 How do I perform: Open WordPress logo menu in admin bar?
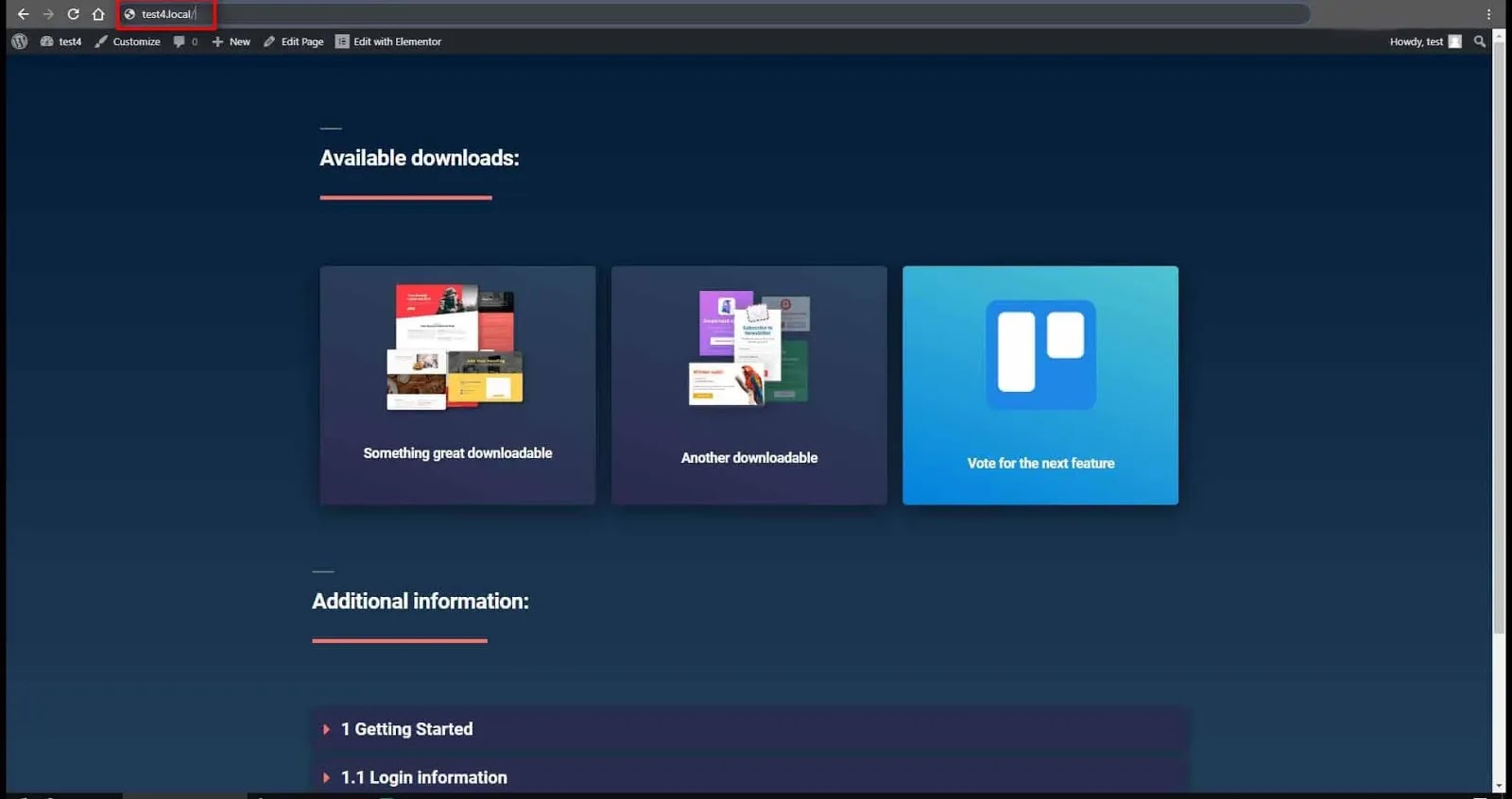pyautogui.click(x=19, y=42)
